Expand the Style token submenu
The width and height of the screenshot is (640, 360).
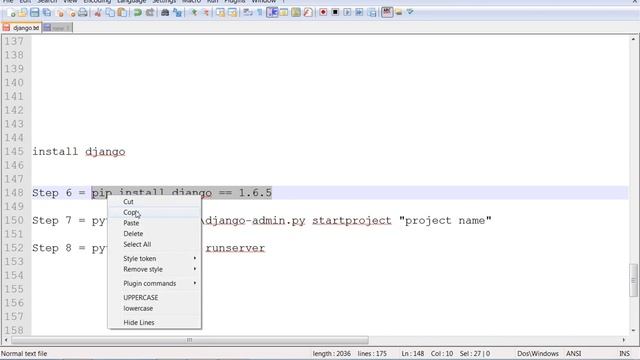pos(154,258)
